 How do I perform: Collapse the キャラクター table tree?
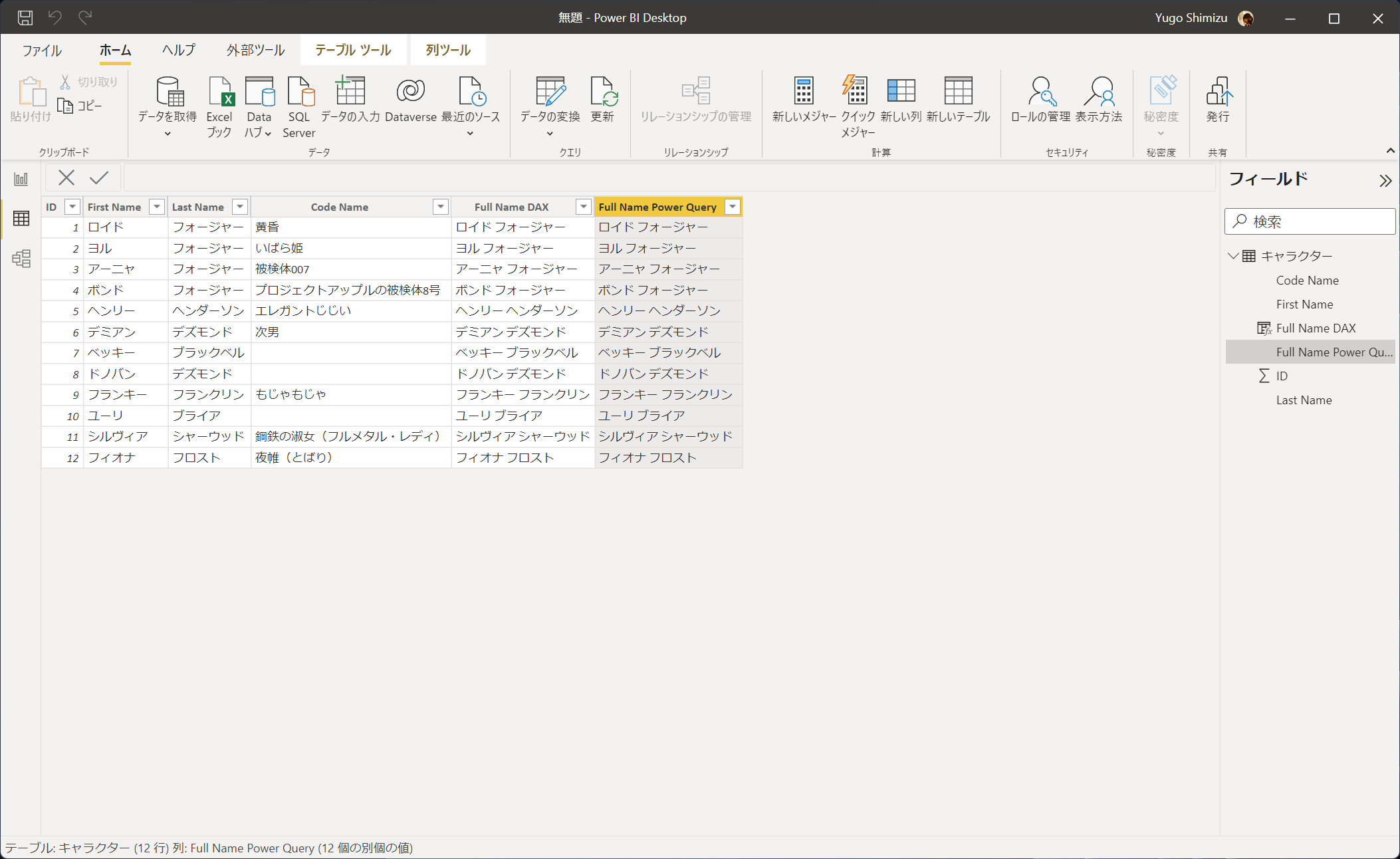1233,256
